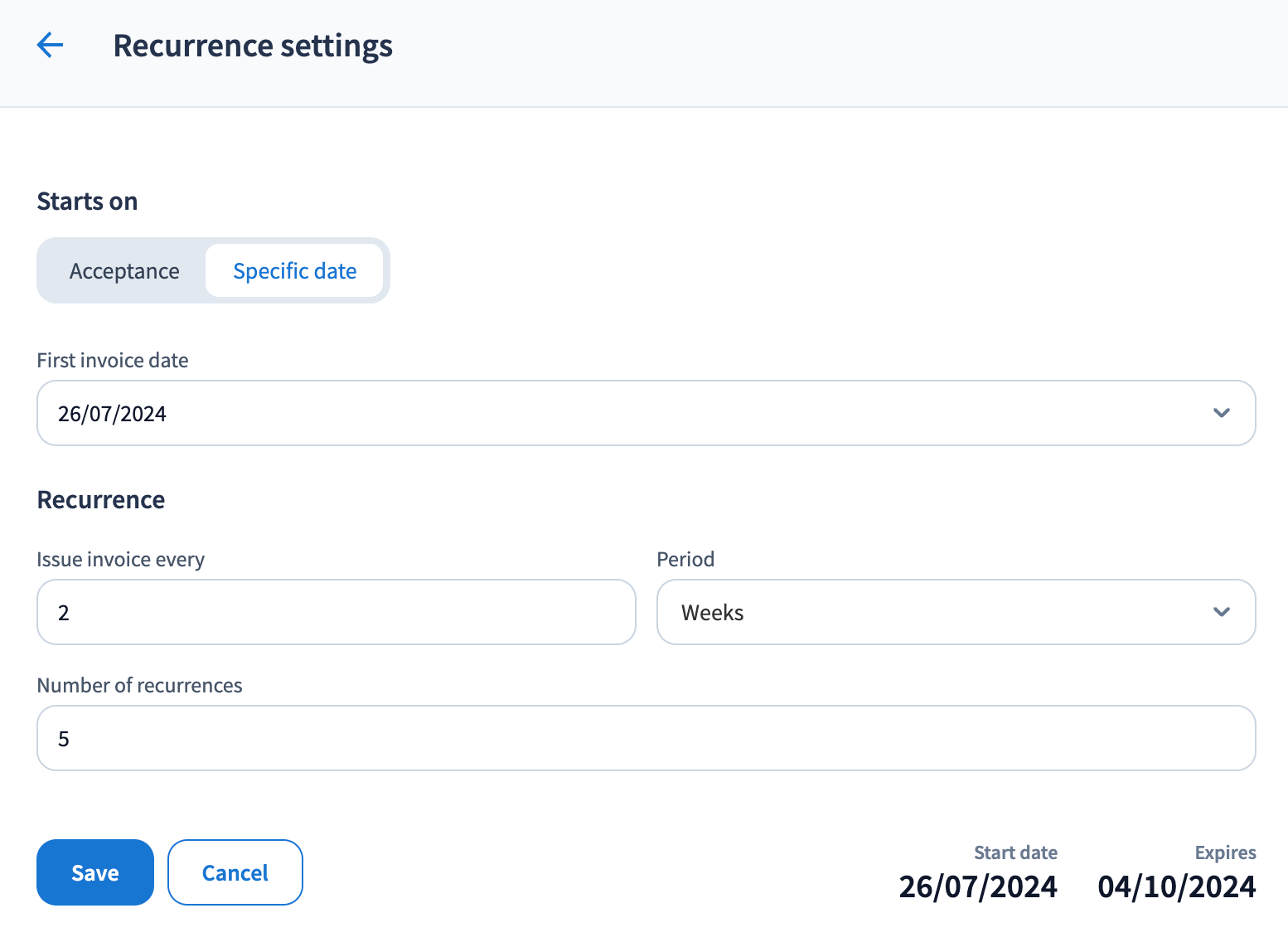Focus the Issue invoice every input
This screenshot has width=1288, height=947.
(336, 612)
